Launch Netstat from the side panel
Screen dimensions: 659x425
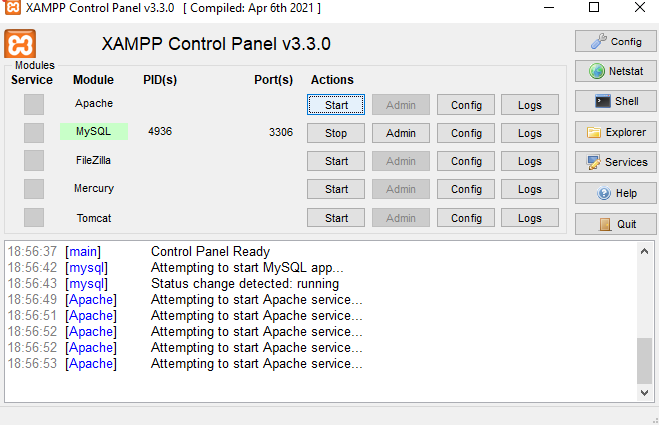point(614,71)
